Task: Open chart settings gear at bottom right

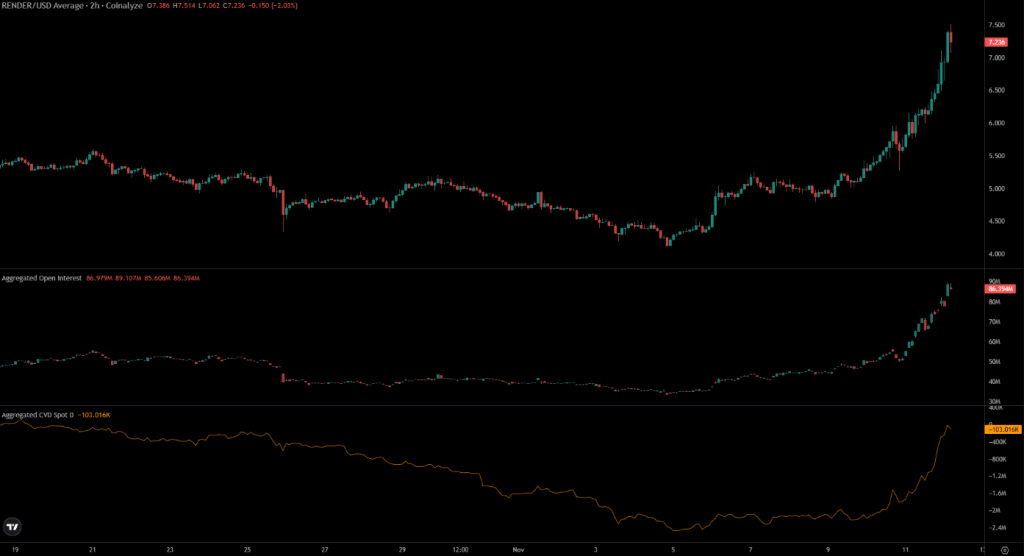Action: tap(1003, 549)
